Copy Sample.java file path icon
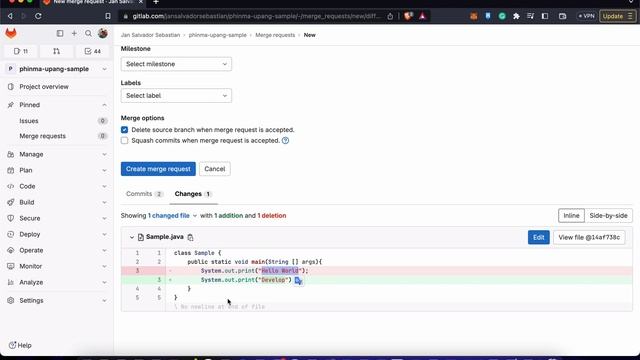 (x=190, y=237)
